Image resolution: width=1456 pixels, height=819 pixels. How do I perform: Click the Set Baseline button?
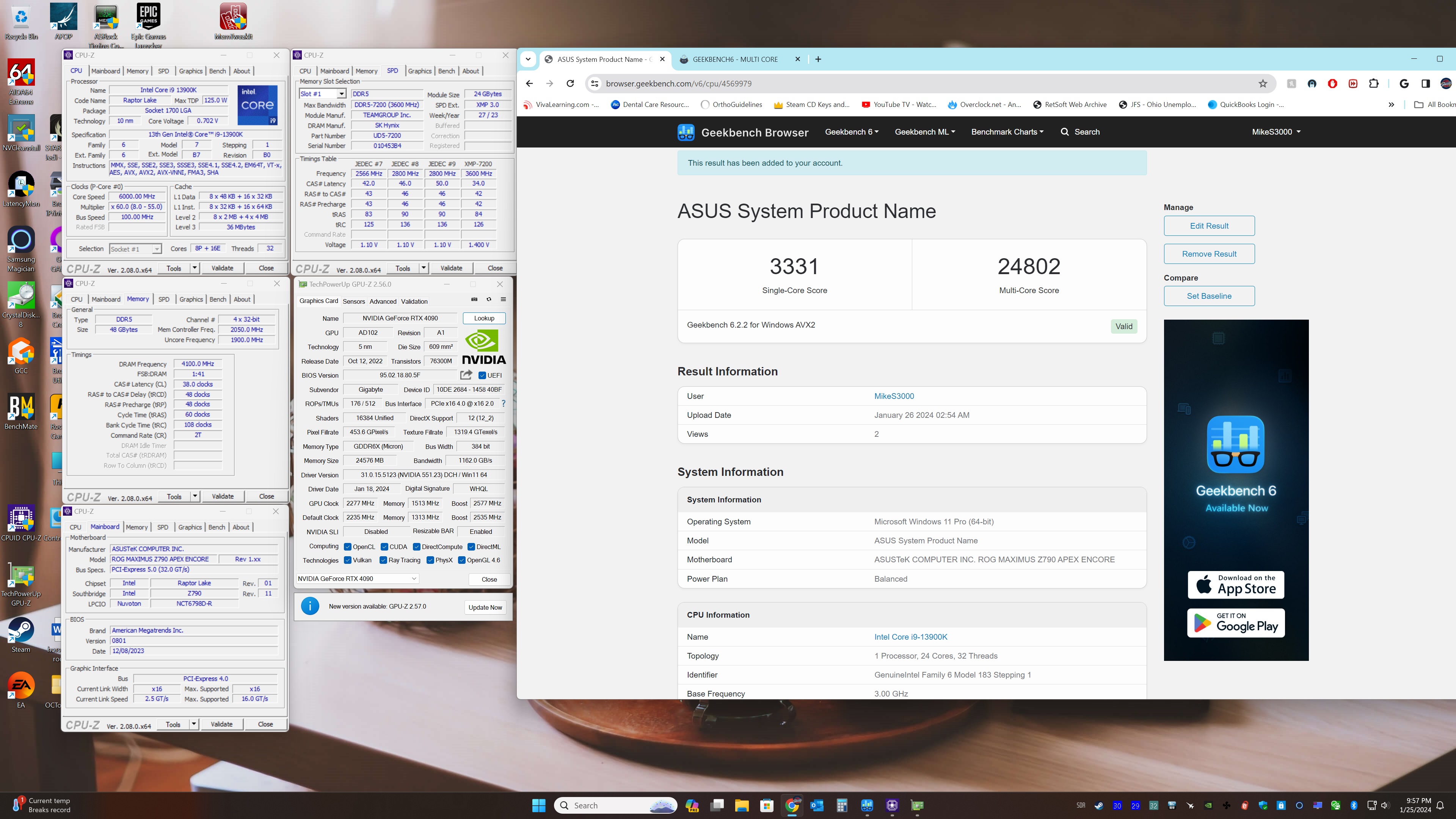pos(1209,296)
